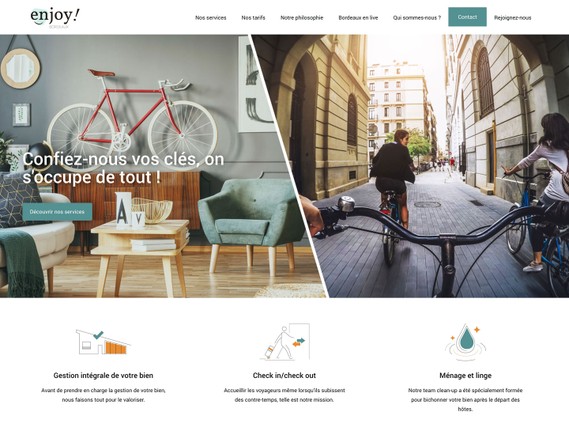This screenshot has height=427, width=569.
Task: Open Bordeaux en live section
Action: 358,17
